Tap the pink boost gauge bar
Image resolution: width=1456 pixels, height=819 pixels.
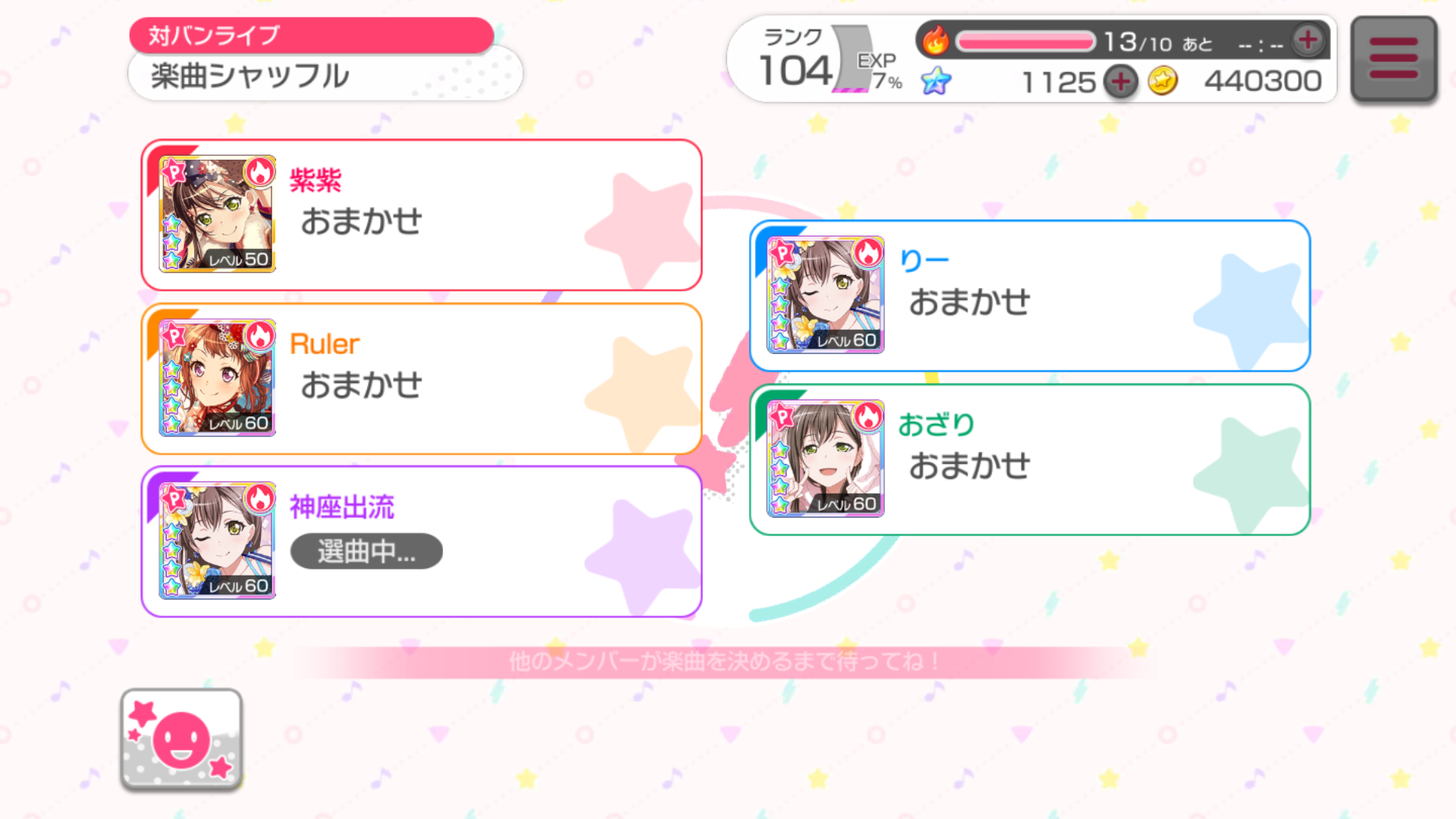pyautogui.click(x=1025, y=41)
